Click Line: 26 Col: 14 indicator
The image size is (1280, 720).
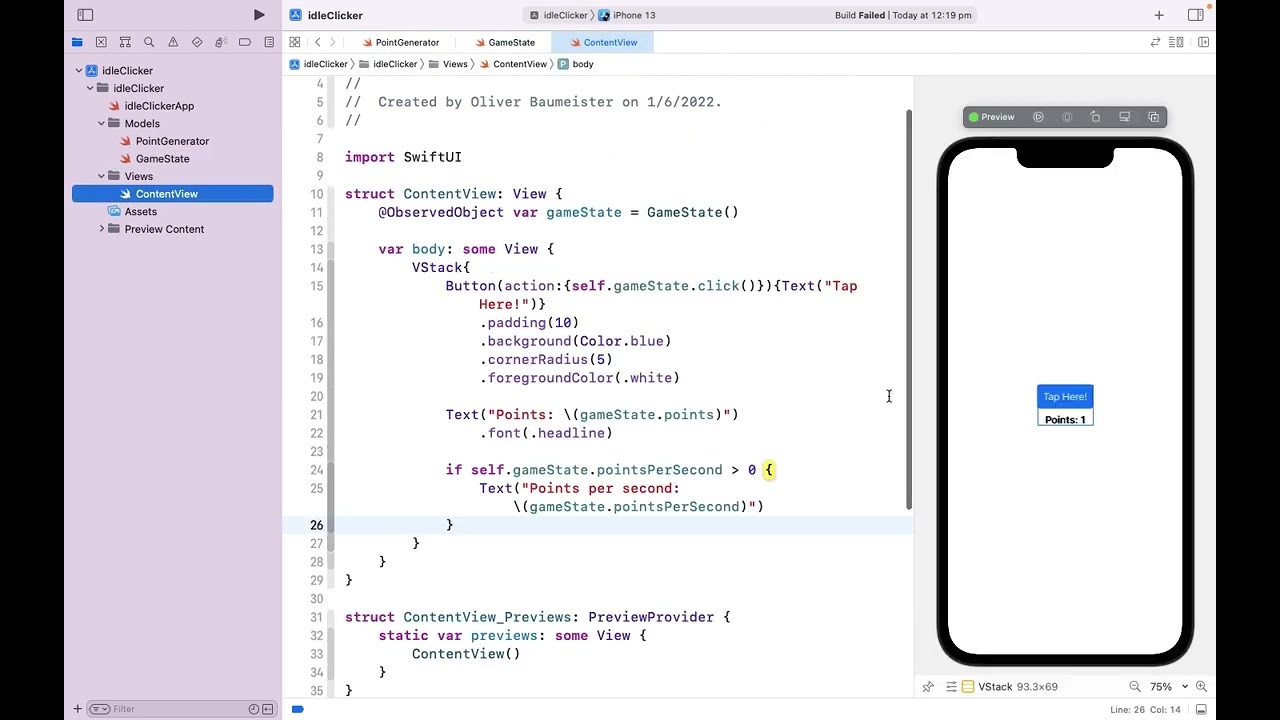pyautogui.click(x=1146, y=709)
